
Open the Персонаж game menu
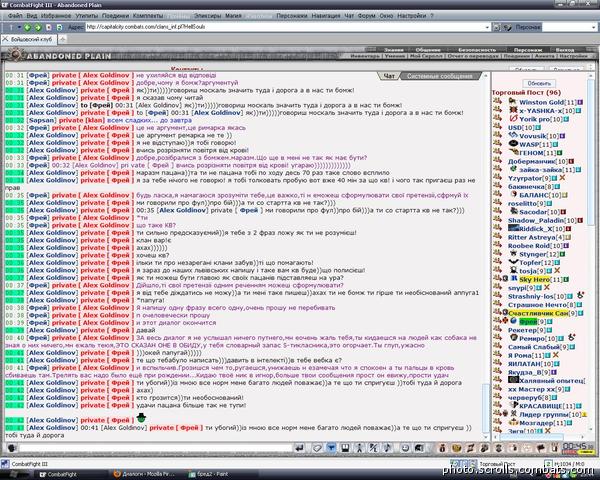pyautogui.click(x=527, y=50)
